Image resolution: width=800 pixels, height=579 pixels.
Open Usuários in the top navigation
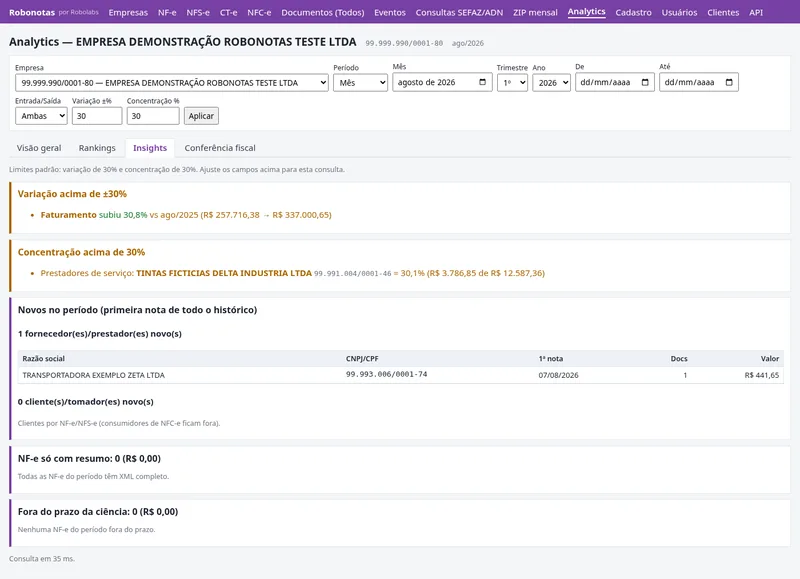(x=679, y=12)
